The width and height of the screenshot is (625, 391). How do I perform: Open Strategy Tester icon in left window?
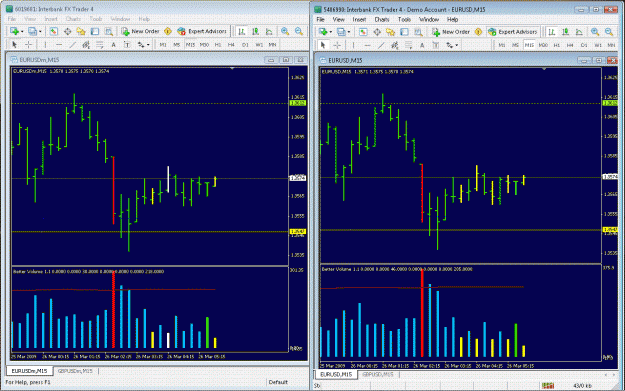108,31
